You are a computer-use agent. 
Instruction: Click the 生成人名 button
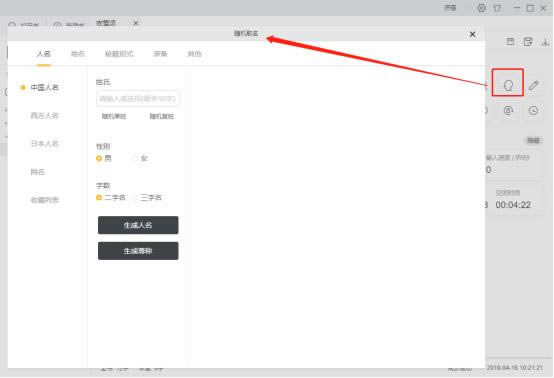click(138, 225)
